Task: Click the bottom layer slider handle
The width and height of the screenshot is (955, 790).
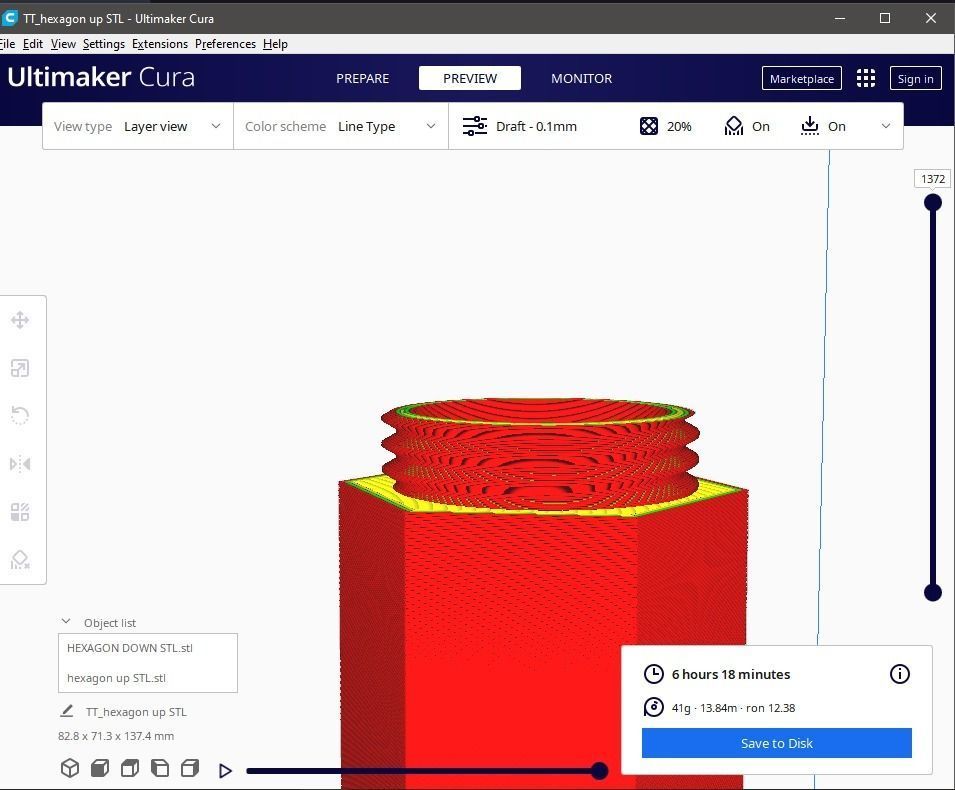Action: pyautogui.click(x=932, y=592)
